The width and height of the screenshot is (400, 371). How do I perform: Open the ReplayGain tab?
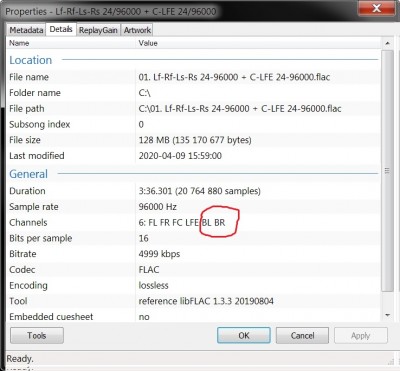point(98,30)
